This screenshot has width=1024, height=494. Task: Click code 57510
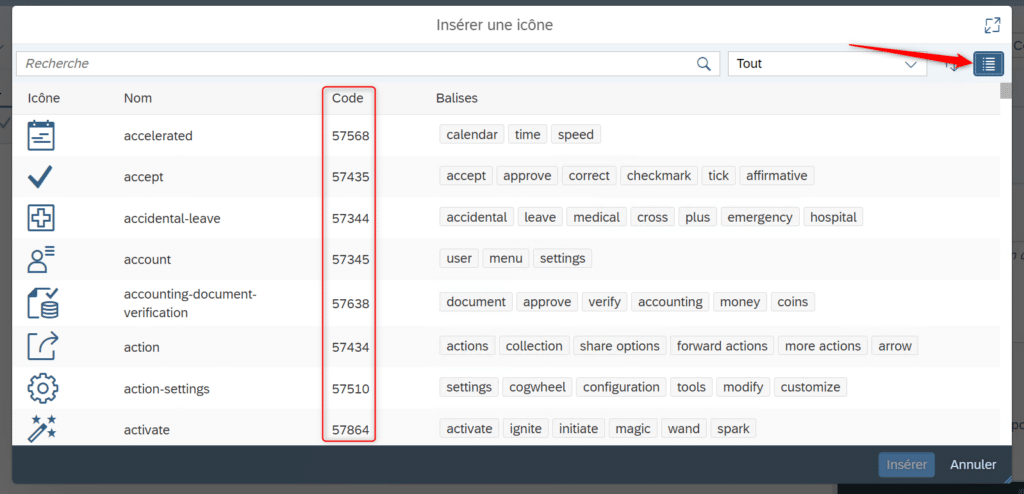point(351,389)
